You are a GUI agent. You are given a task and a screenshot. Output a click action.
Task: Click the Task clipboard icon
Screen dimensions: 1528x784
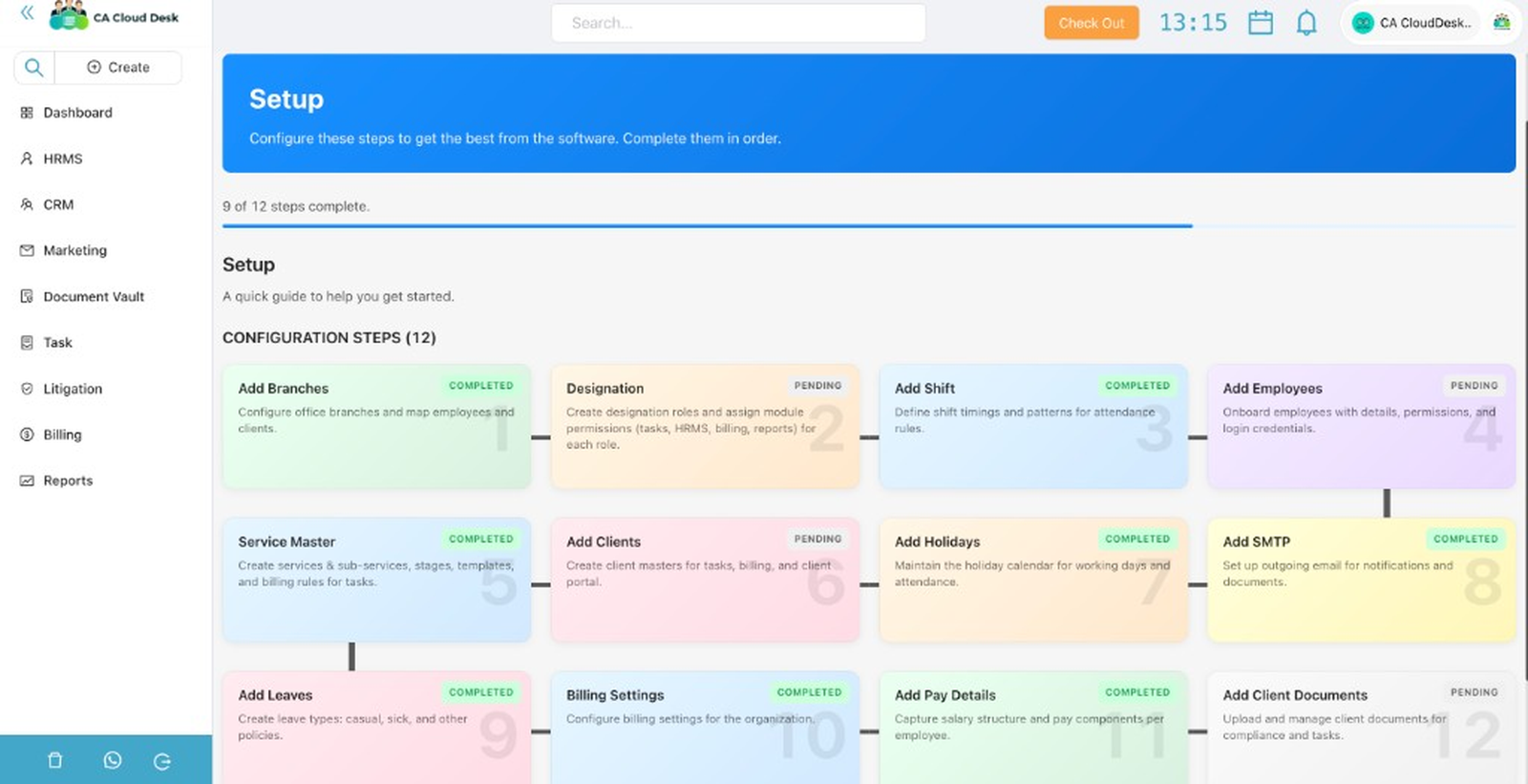[27, 343]
